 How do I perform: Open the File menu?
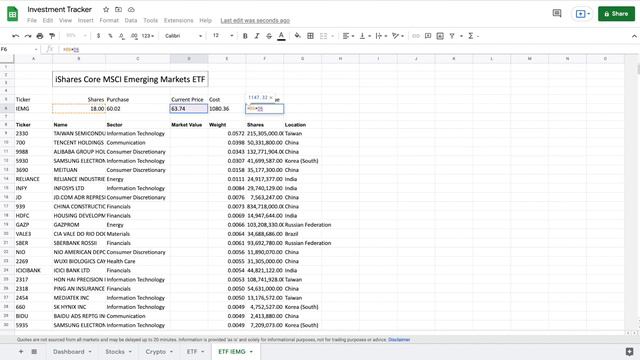(x=32, y=20)
